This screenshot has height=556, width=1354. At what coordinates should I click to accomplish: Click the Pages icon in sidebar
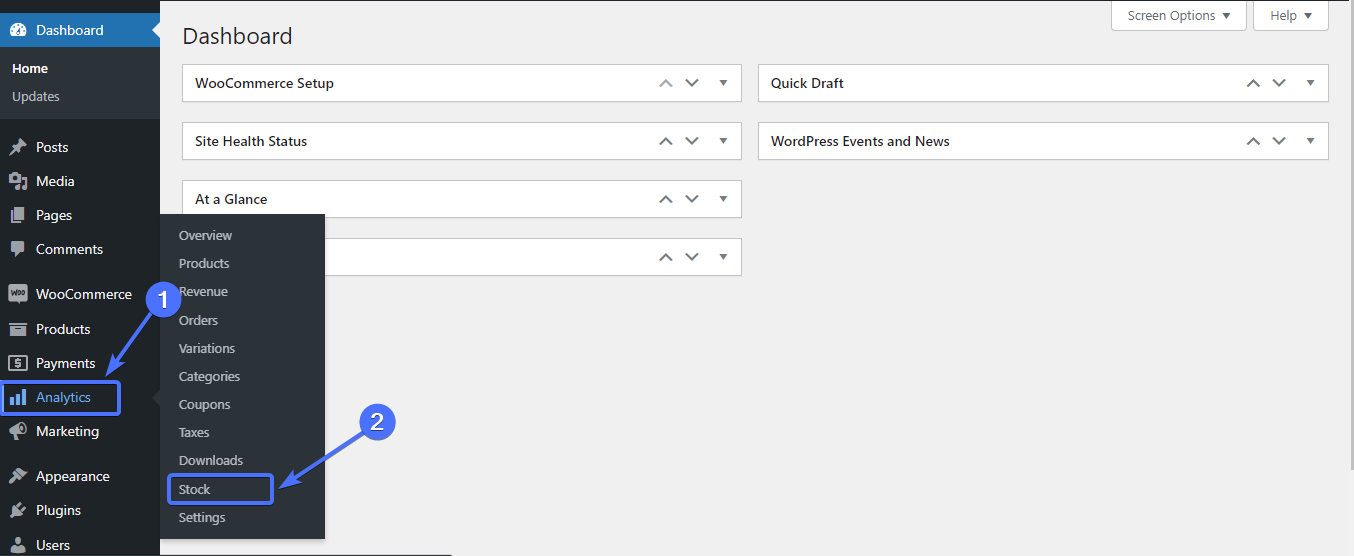click(x=18, y=215)
